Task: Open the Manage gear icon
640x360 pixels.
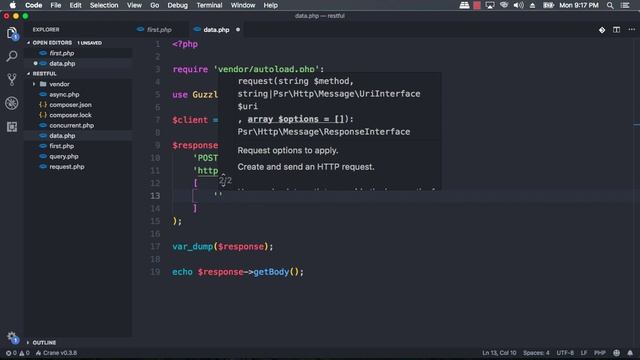Action: tap(12, 337)
